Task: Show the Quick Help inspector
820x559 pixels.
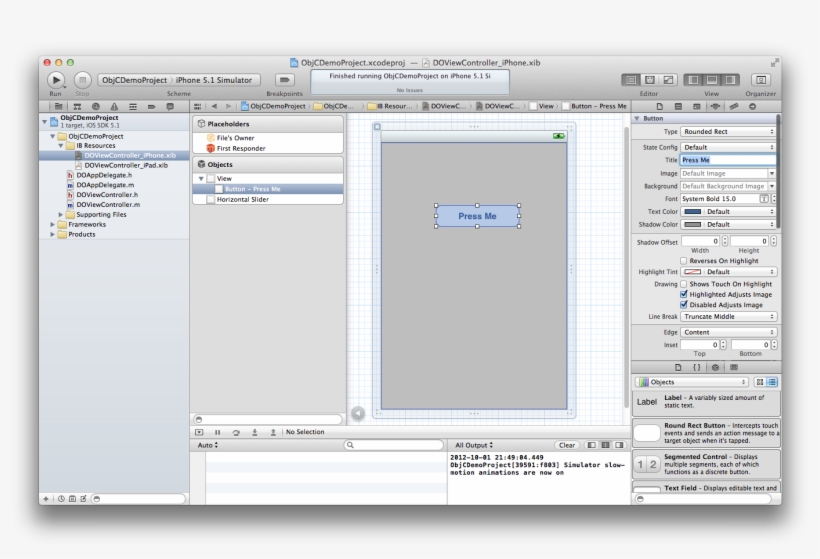Action: coord(678,107)
